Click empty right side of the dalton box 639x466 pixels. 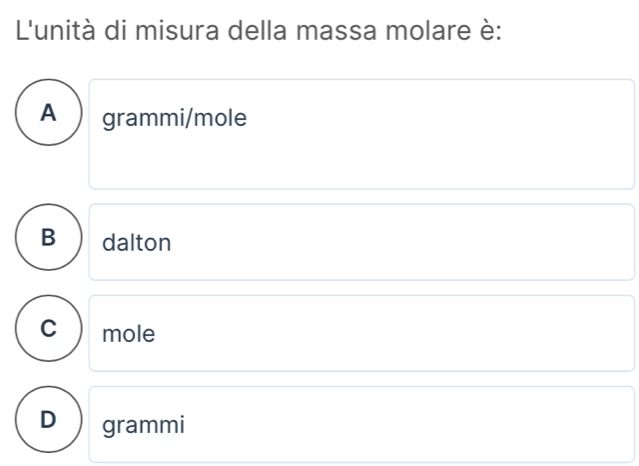[450, 242]
